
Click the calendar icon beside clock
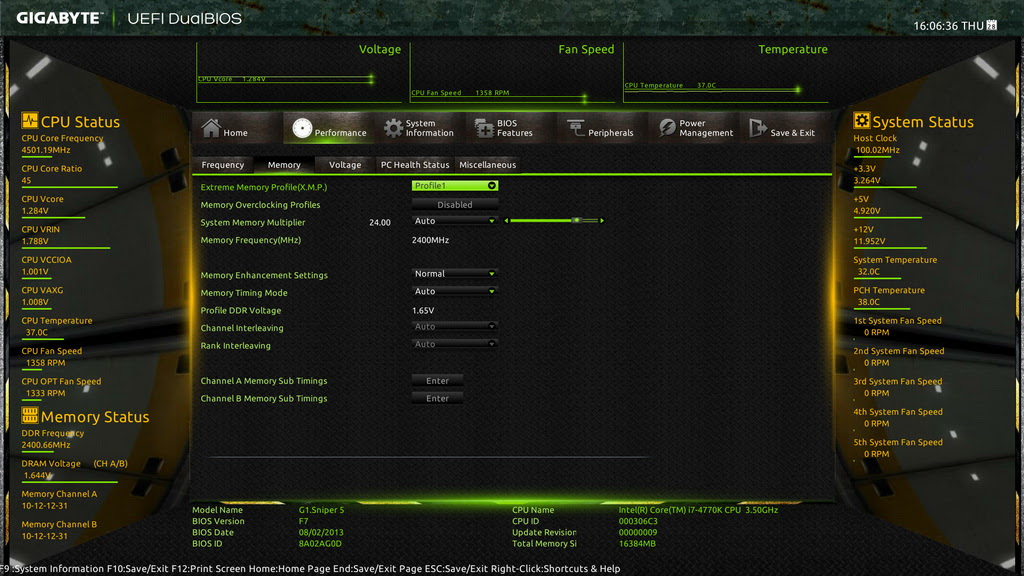[x=991, y=25]
